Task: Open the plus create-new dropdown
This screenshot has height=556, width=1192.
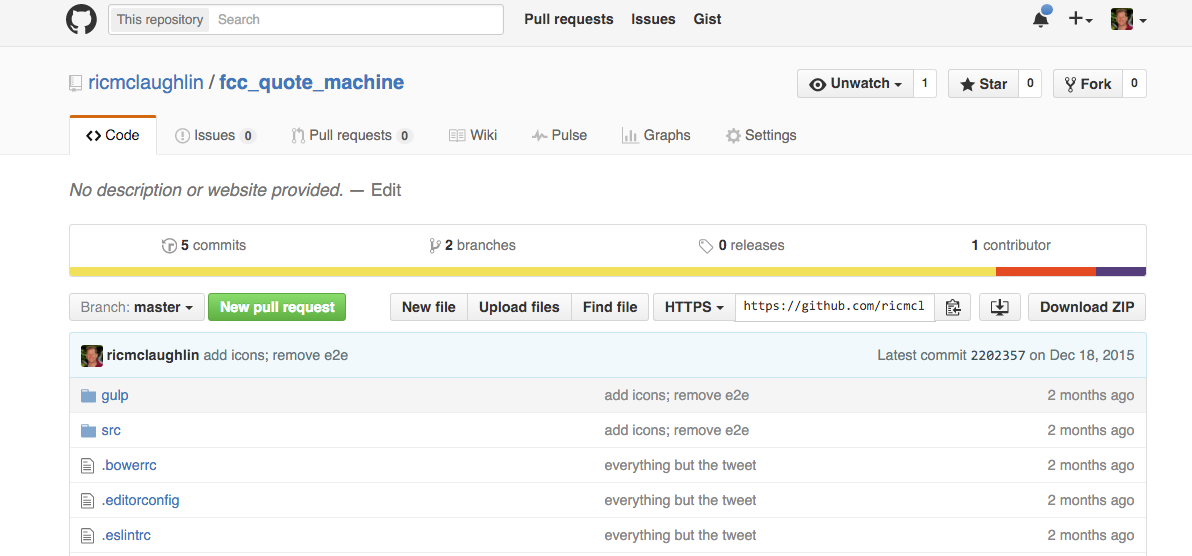Action: pos(1080,19)
